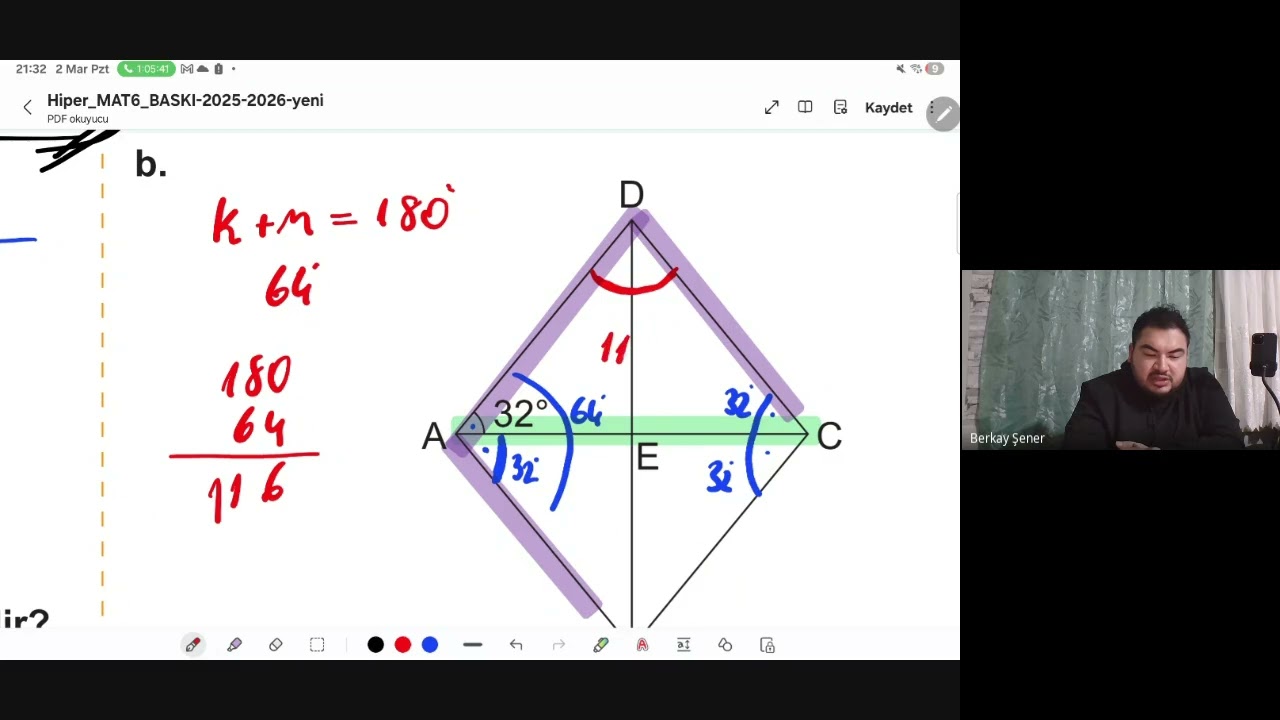1280x720 pixels.
Task: Click the question label 'b.'
Action: pos(150,164)
